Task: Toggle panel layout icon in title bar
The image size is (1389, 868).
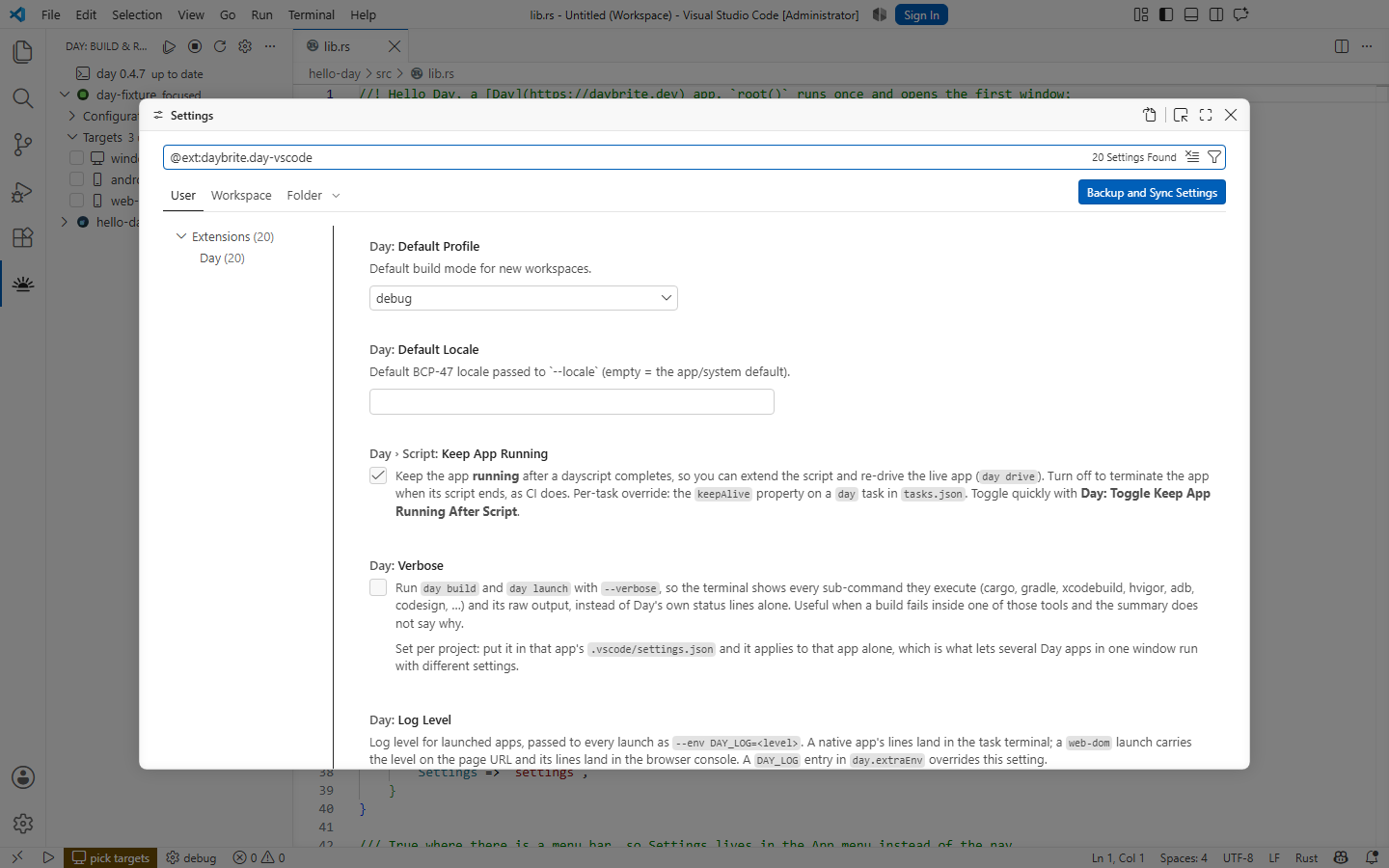Action: click(x=1191, y=14)
